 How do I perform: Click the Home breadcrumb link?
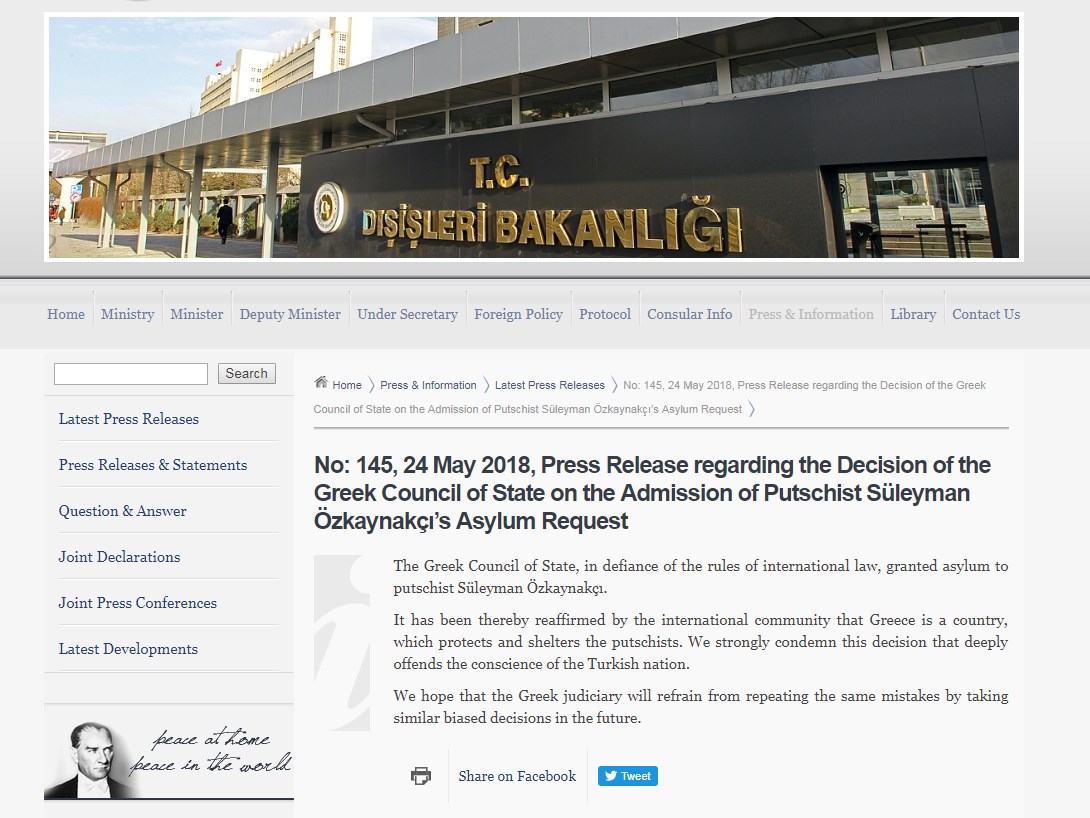point(347,385)
